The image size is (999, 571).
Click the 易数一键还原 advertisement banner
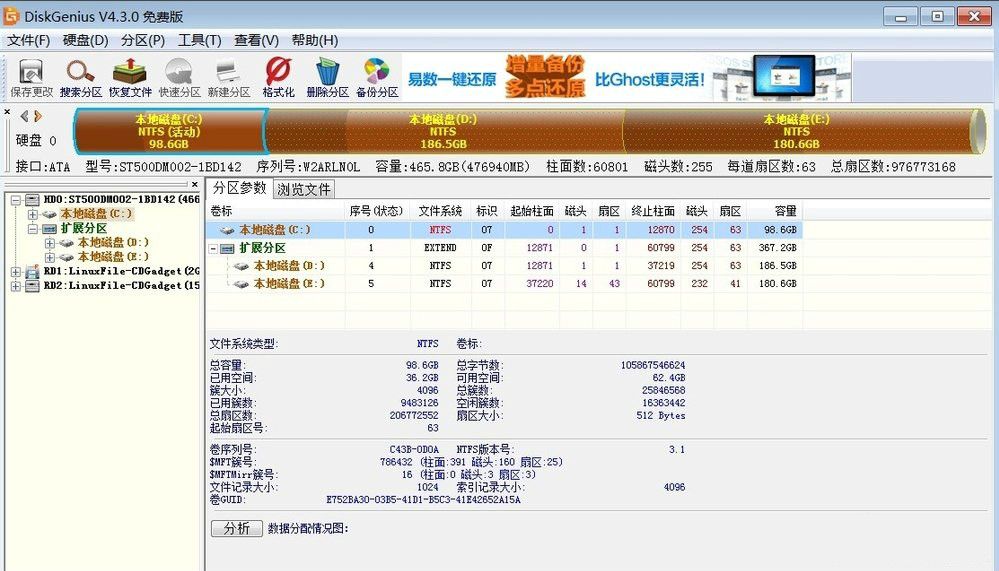click(x=626, y=77)
